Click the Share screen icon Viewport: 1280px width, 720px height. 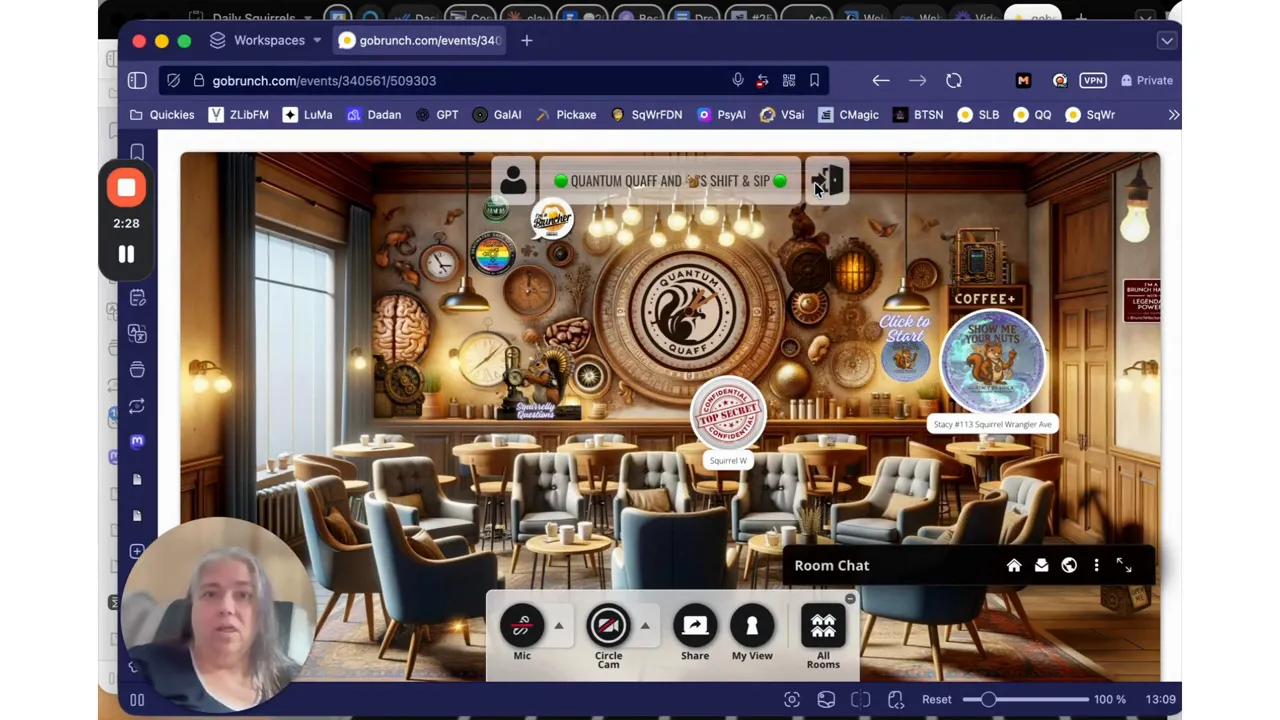click(x=695, y=626)
